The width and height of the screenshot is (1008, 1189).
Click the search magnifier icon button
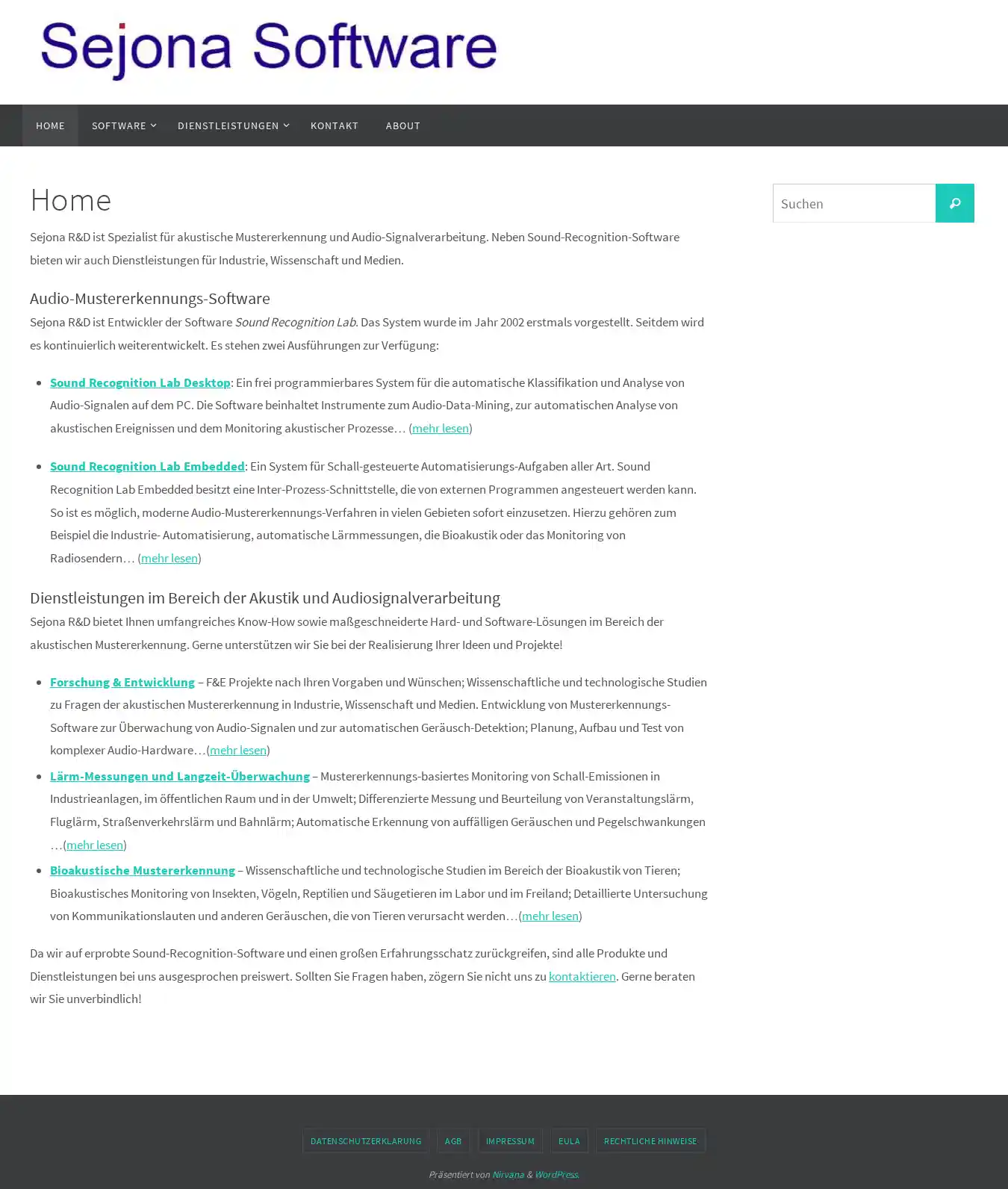click(954, 203)
